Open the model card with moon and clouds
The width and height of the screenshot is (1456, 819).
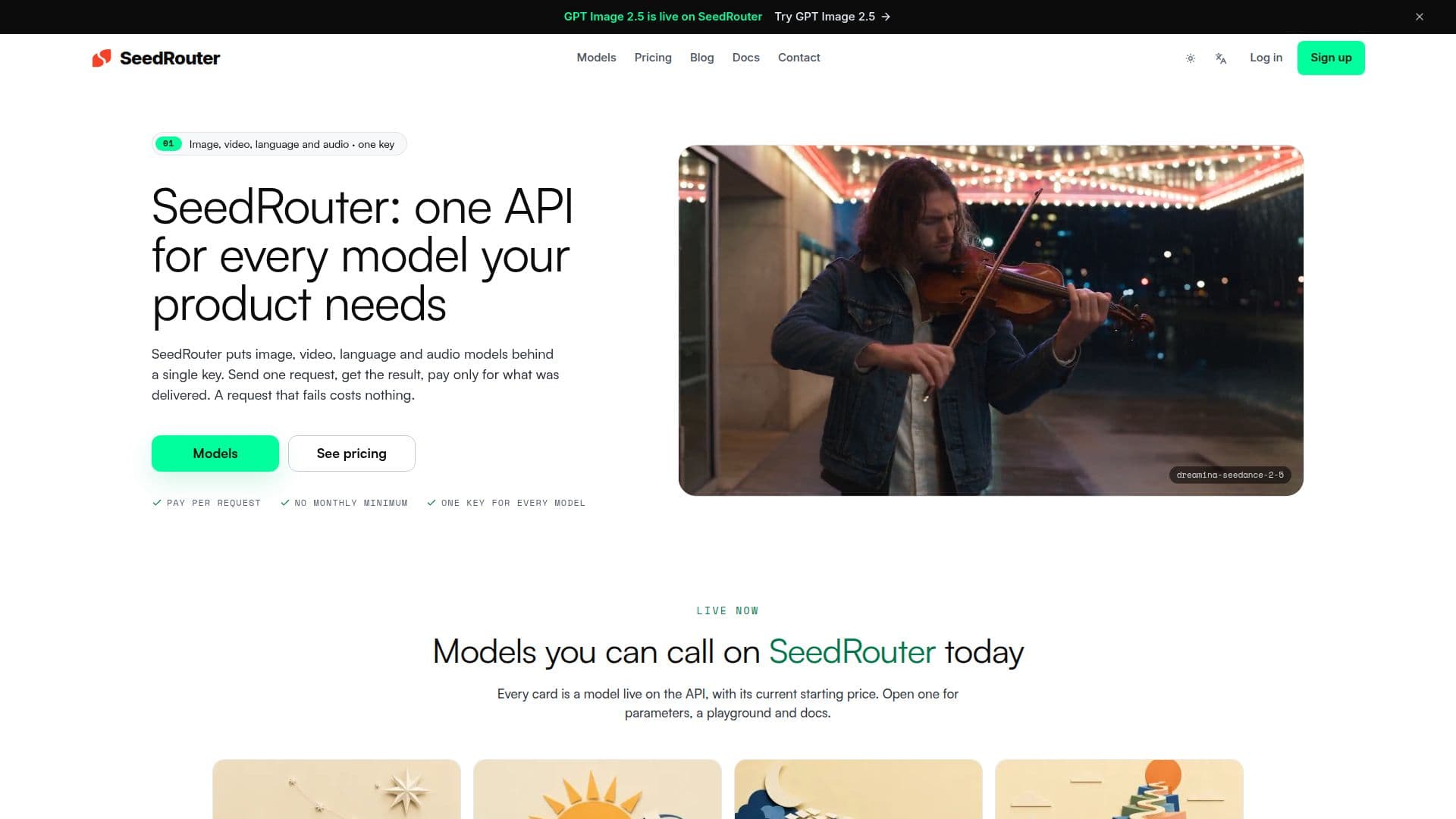[858, 789]
